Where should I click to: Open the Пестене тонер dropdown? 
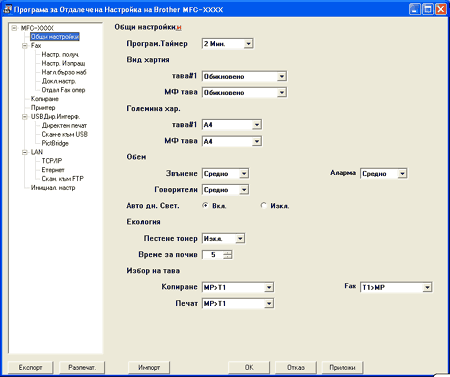coord(223,238)
